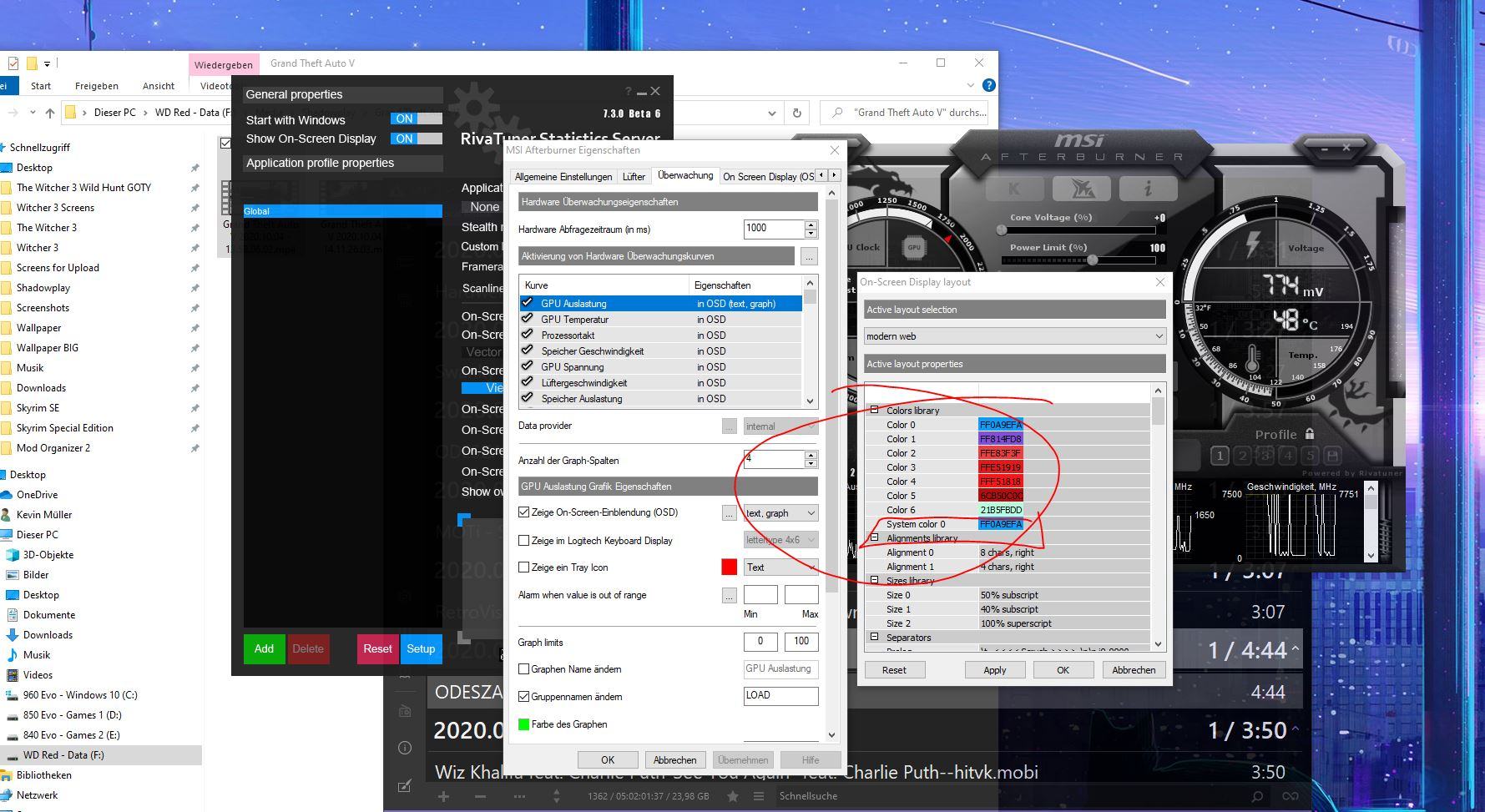1485x812 pixels.
Task: Check the Graphen Name ändern checkbox
Action: pyautogui.click(x=524, y=669)
